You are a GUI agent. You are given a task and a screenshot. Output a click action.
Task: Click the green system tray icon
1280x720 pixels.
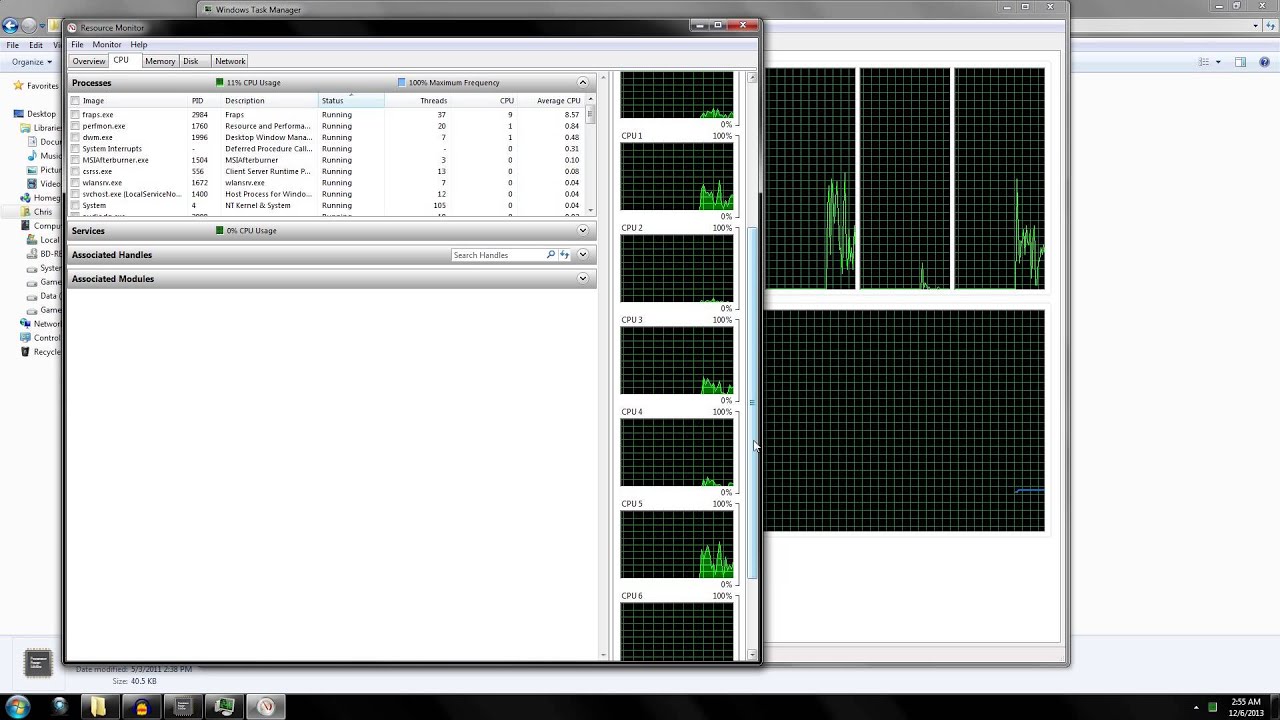tap(1212, 708)
